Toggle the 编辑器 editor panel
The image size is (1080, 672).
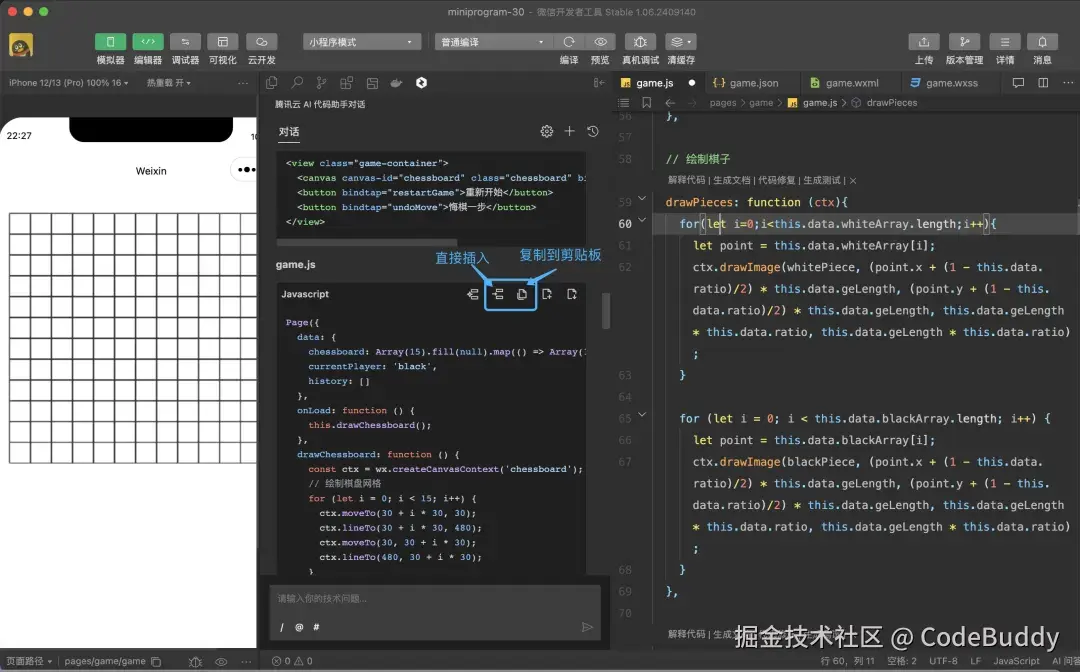click(147, 41)
